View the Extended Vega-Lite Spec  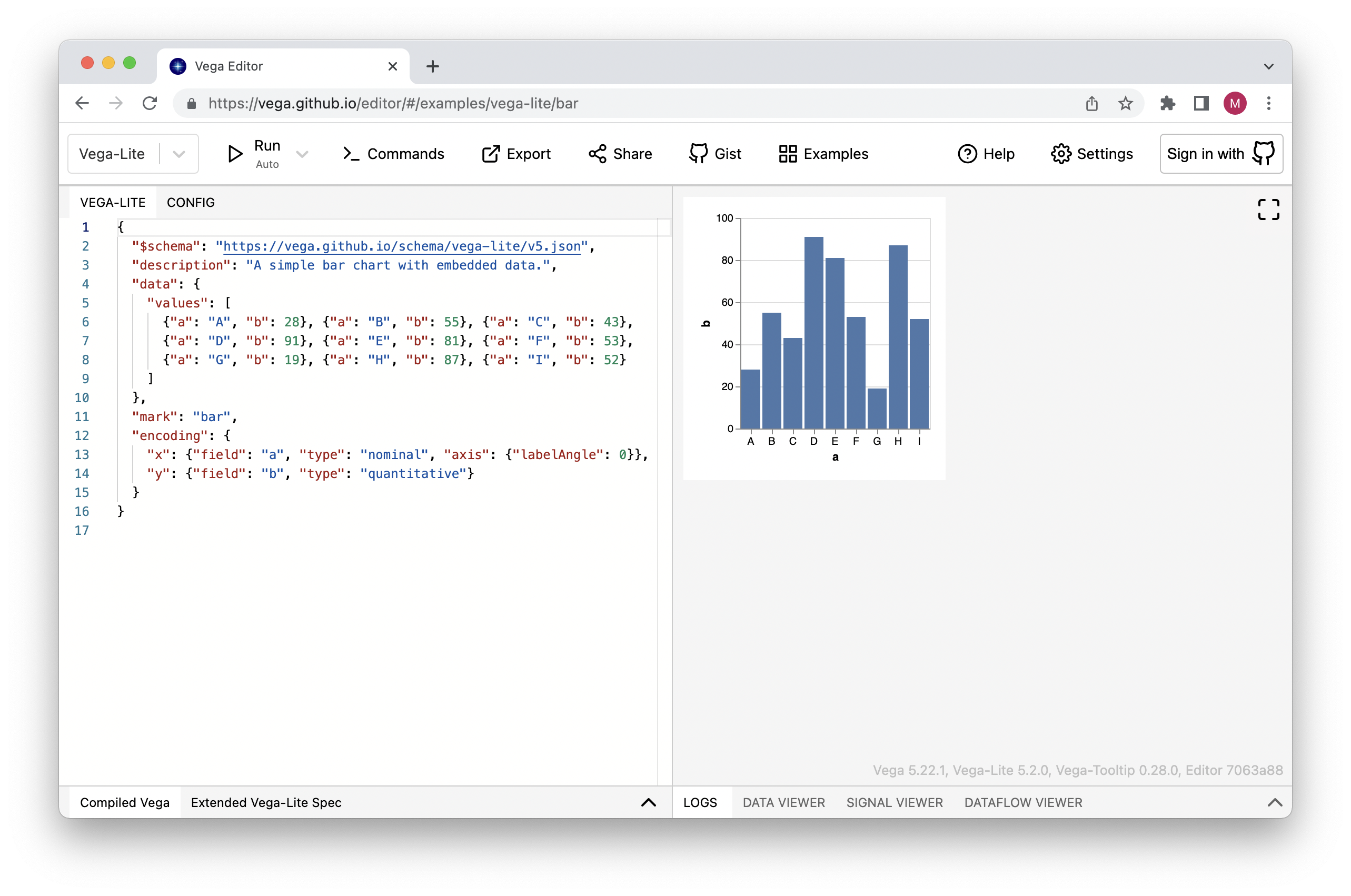click(x=266, y=802)
